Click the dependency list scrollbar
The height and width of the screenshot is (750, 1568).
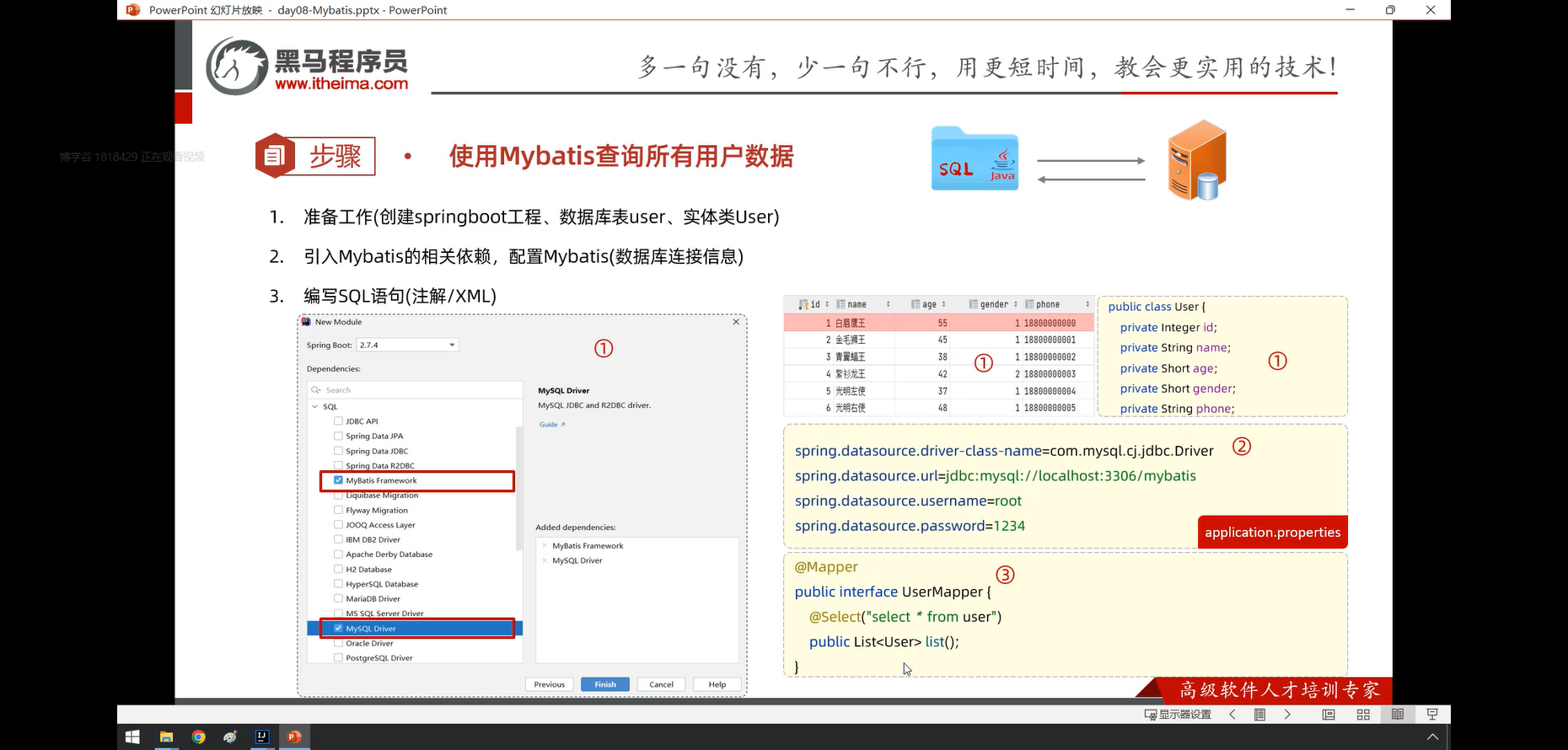518,489
